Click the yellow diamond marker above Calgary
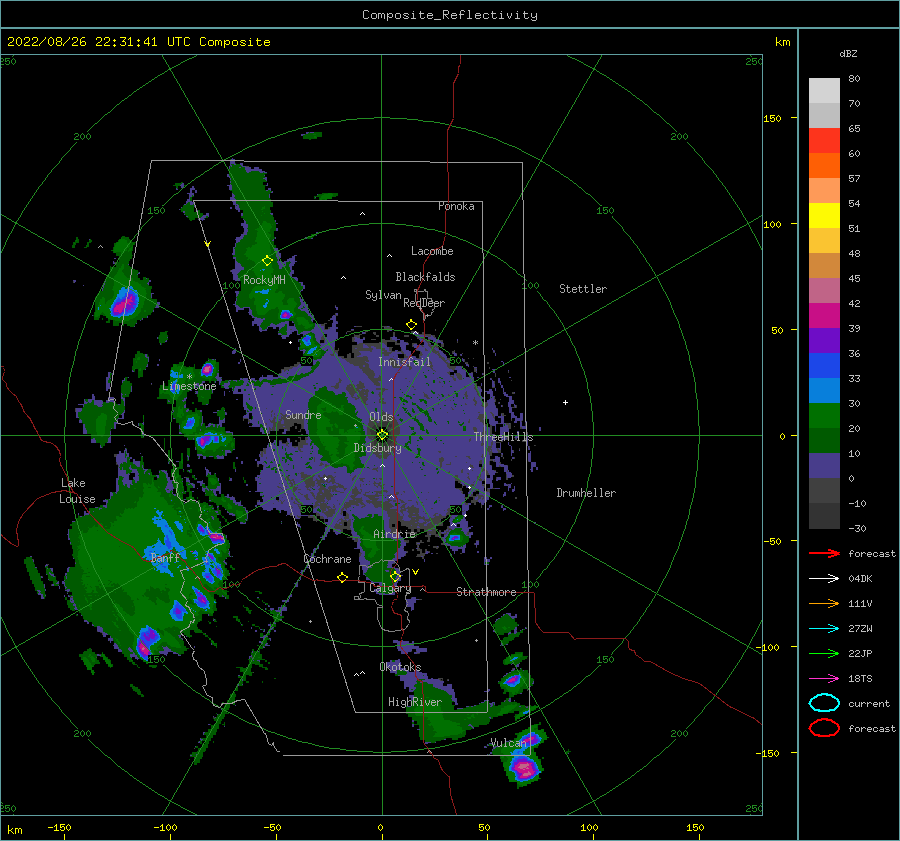 pyautogui.click(x=395, y=576)
